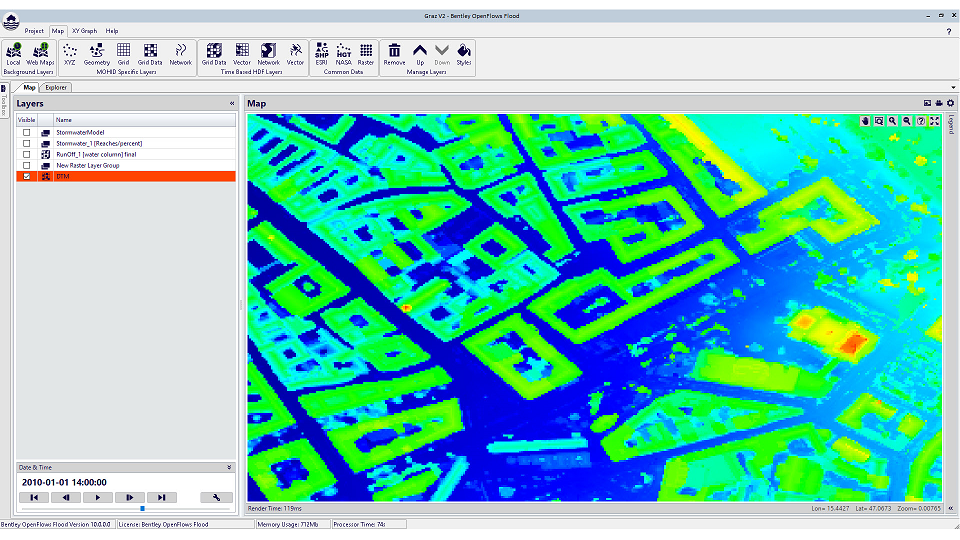Remove the selected layer
960x540 pixels.
(x=394, y=54)
